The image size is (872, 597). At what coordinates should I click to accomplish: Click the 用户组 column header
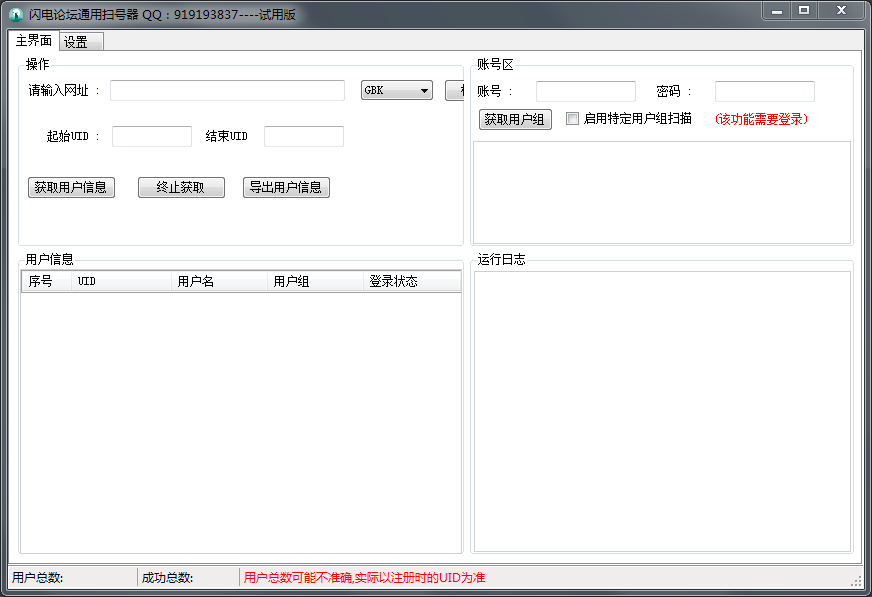pos(315,281)
